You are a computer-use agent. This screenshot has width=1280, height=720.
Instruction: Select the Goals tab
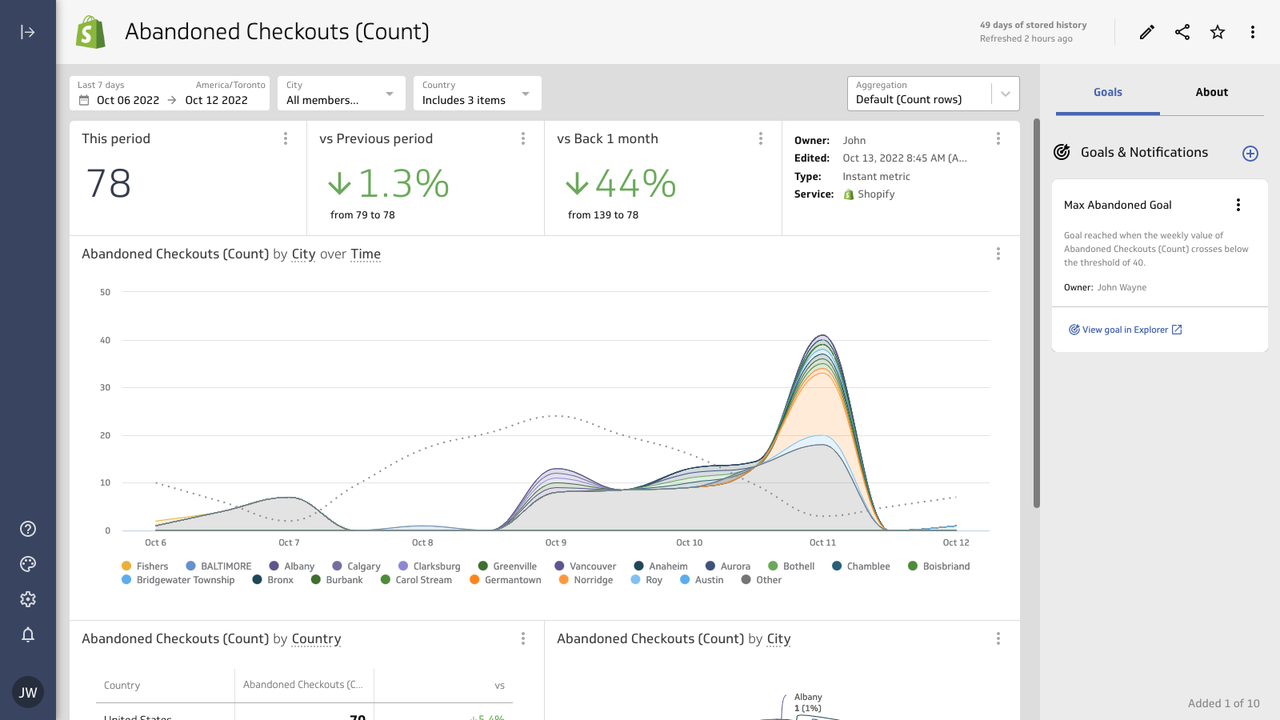(1108, 91)
